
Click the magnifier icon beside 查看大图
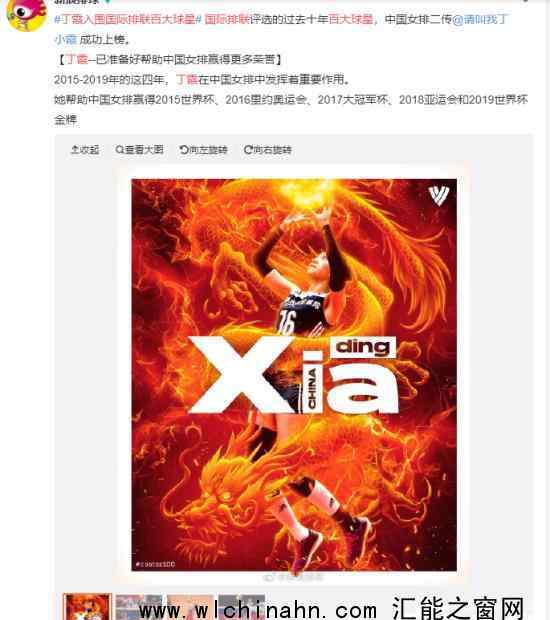[x=119, y=149]
